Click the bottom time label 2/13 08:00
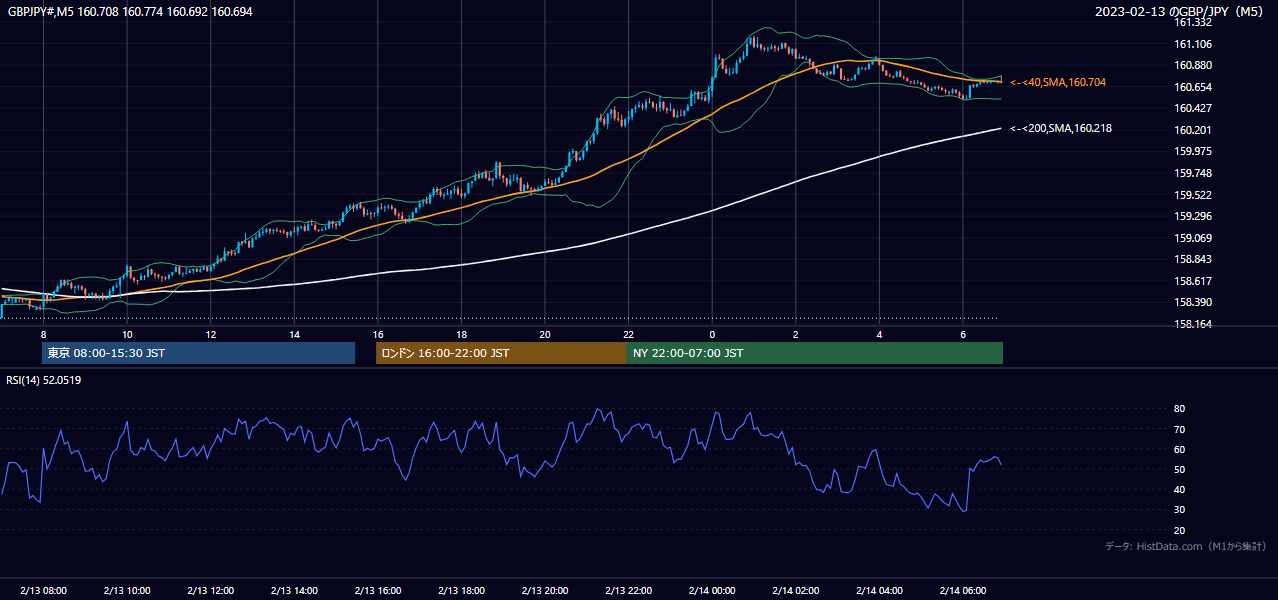The height and width of the screenshot is (600, 1278). tap(43, 591)
